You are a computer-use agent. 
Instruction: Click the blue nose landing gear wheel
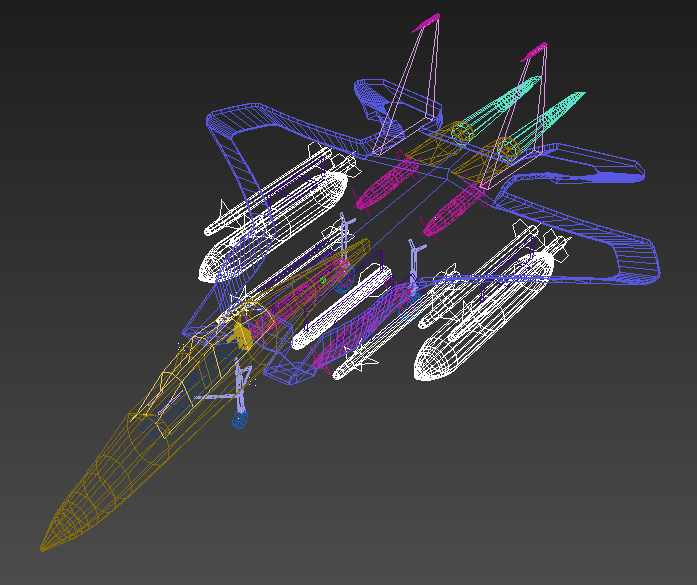239,421
